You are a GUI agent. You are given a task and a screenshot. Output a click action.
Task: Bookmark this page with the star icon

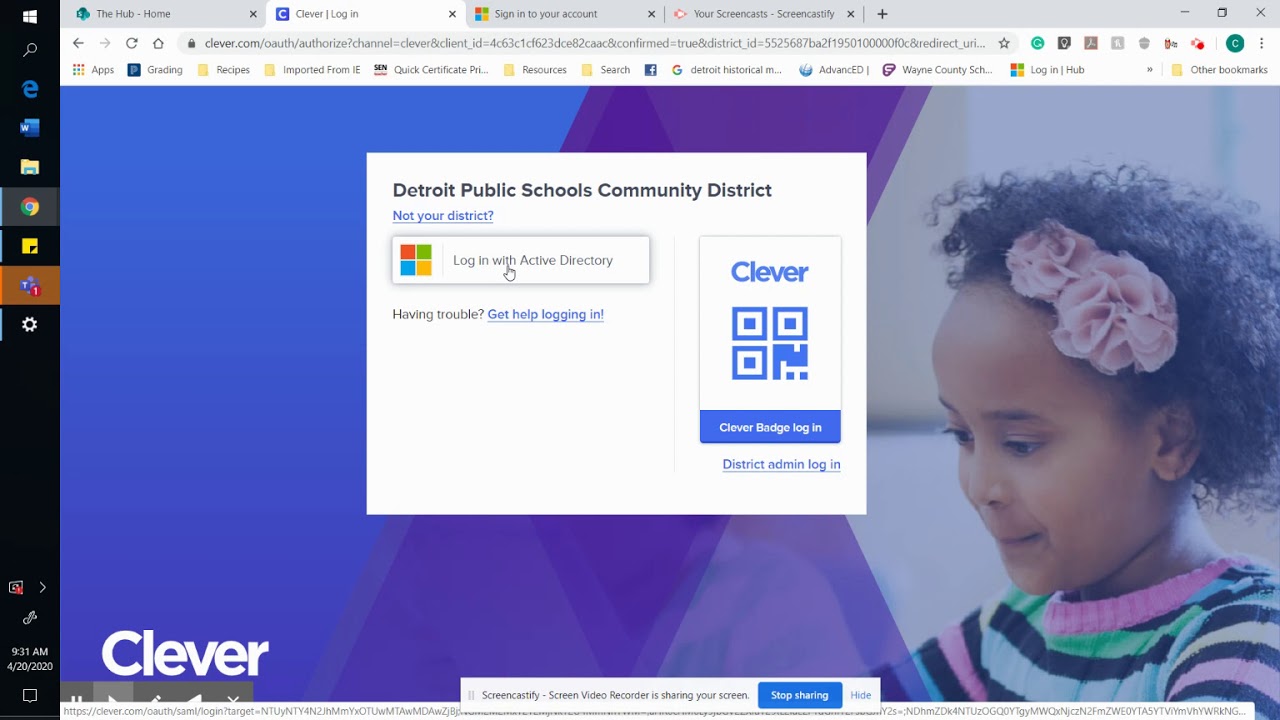click(1004, 43)
